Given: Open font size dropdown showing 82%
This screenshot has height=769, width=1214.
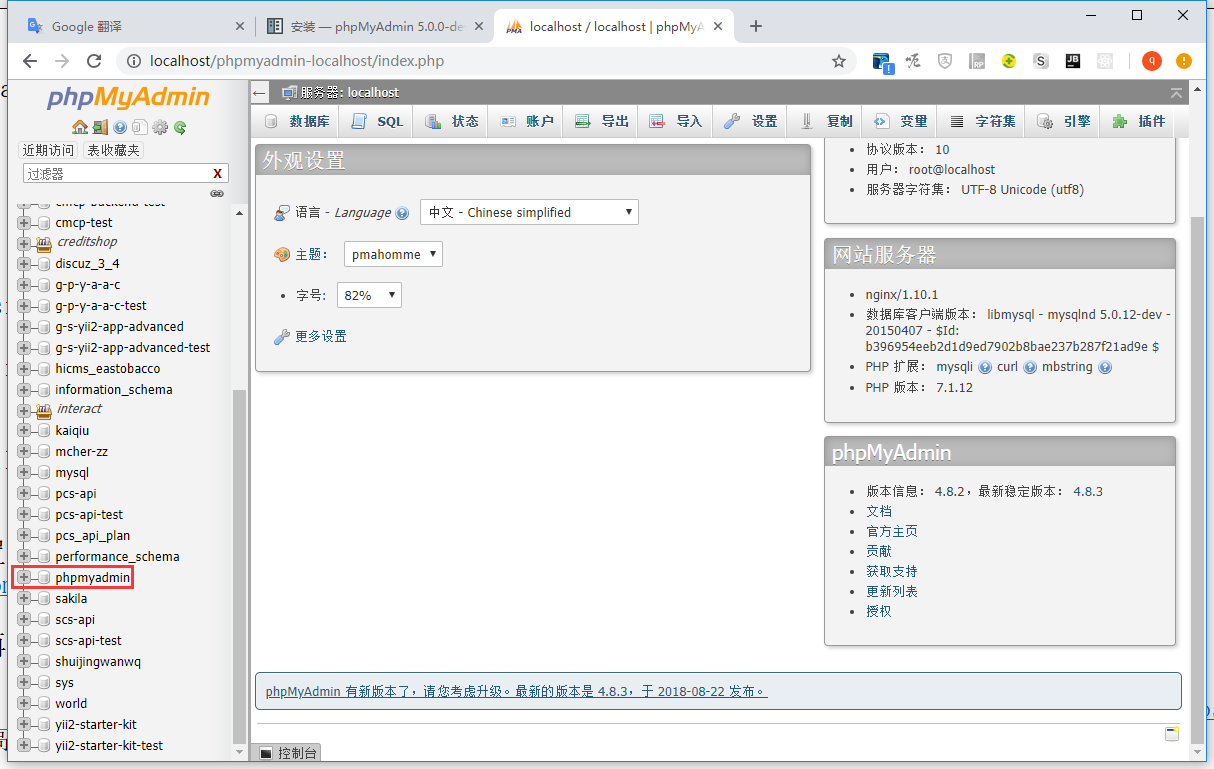Looking at the screenshot, I should (x=372, y=295).
